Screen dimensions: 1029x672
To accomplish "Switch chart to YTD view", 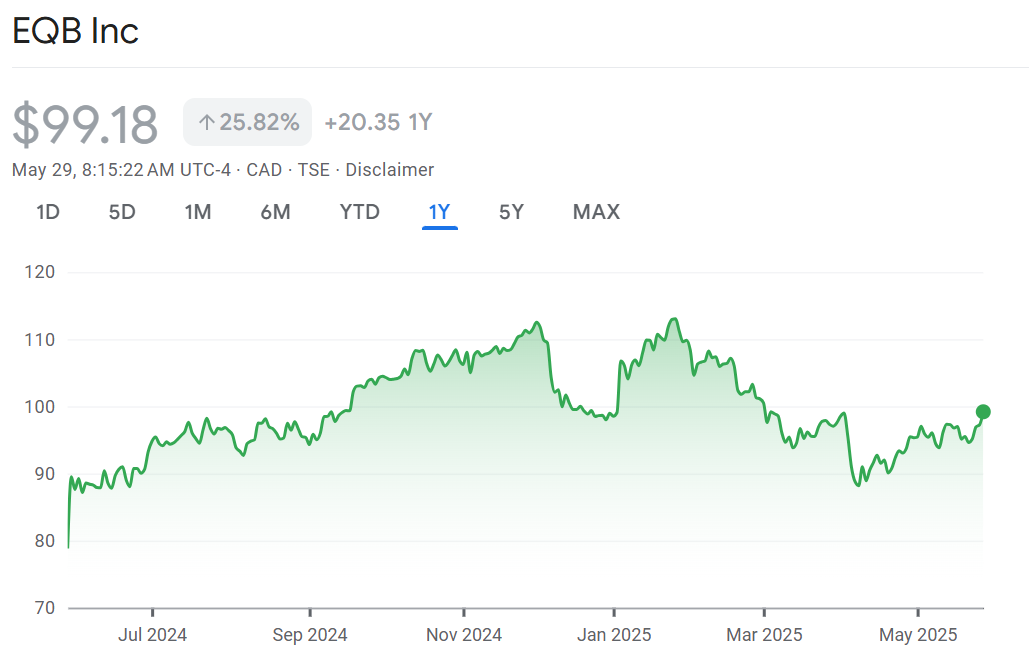I will click(x=360, y=212).
